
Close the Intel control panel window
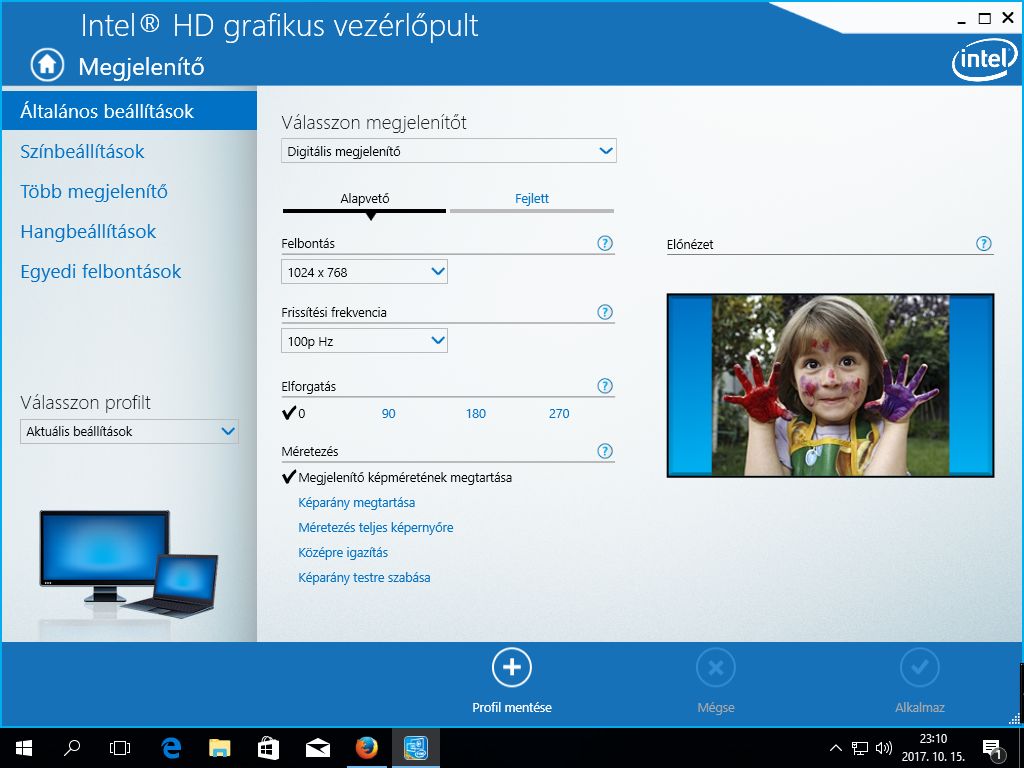tap(1008, 18)
